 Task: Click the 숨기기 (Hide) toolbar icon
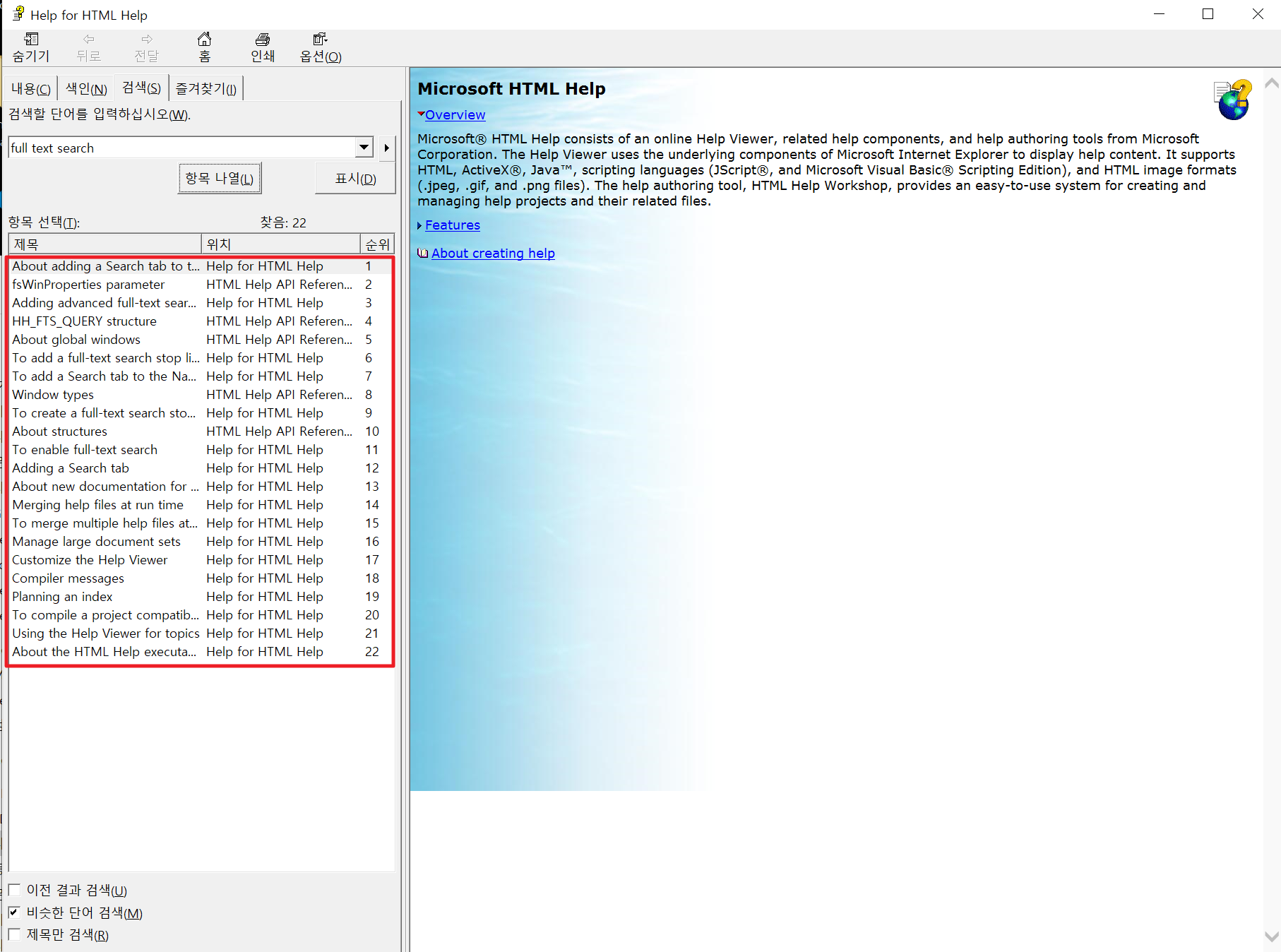click(30, 47)
